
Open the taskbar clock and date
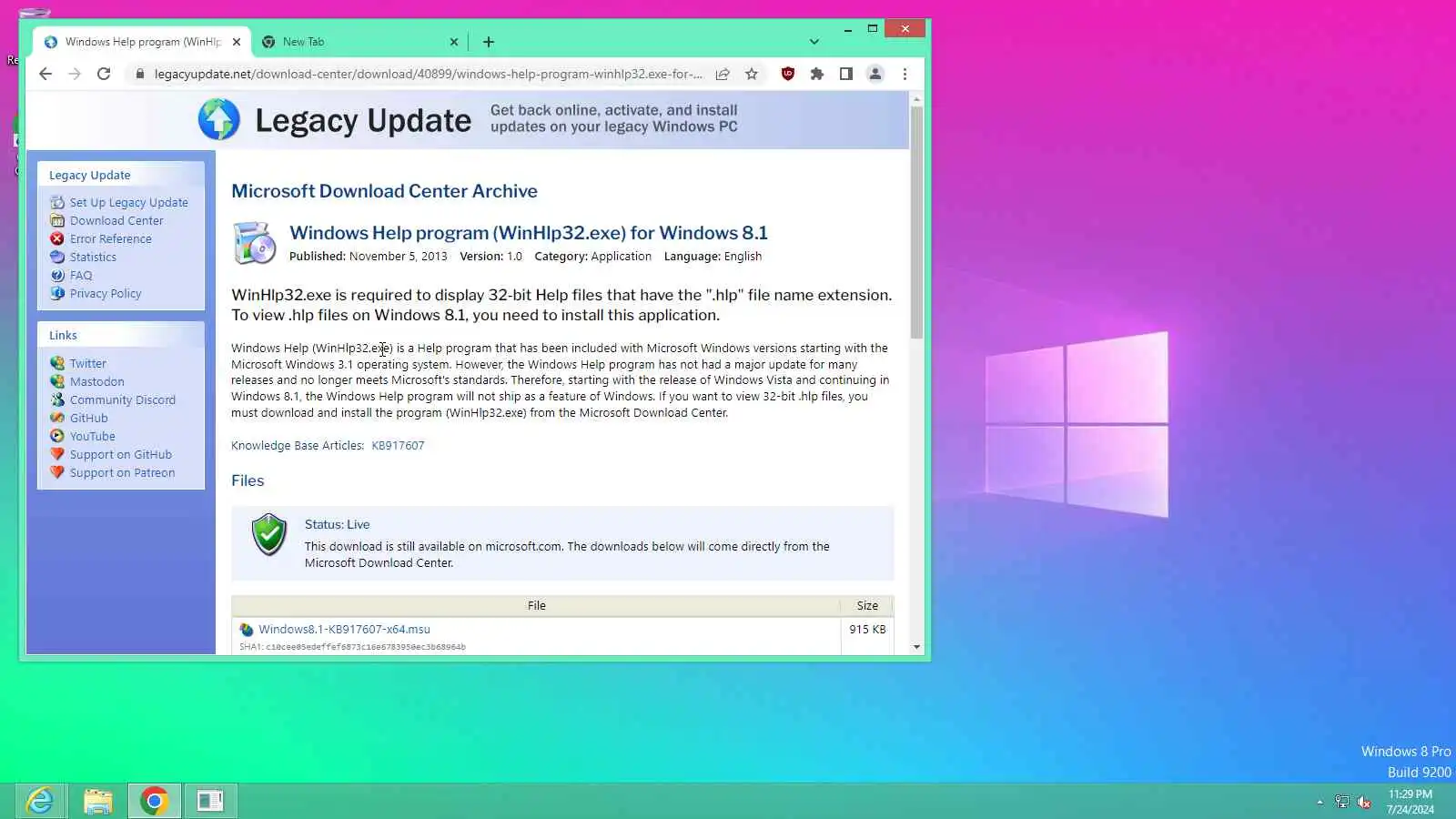[x=1410, y=802]
